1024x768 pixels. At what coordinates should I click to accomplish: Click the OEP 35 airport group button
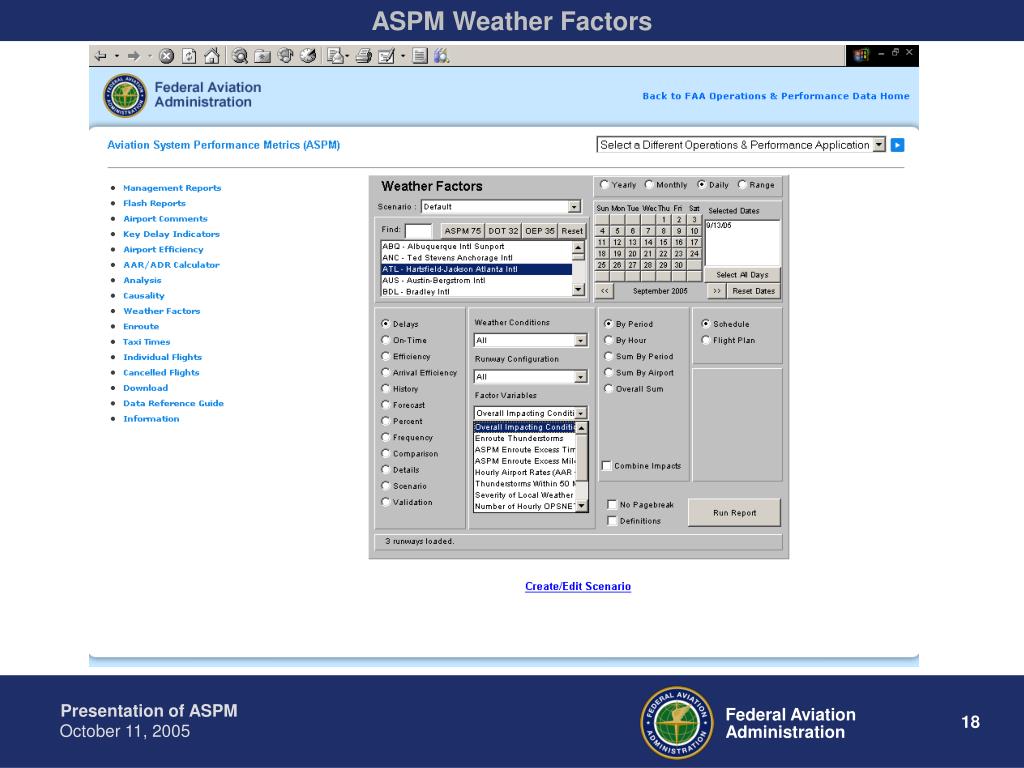540,231
